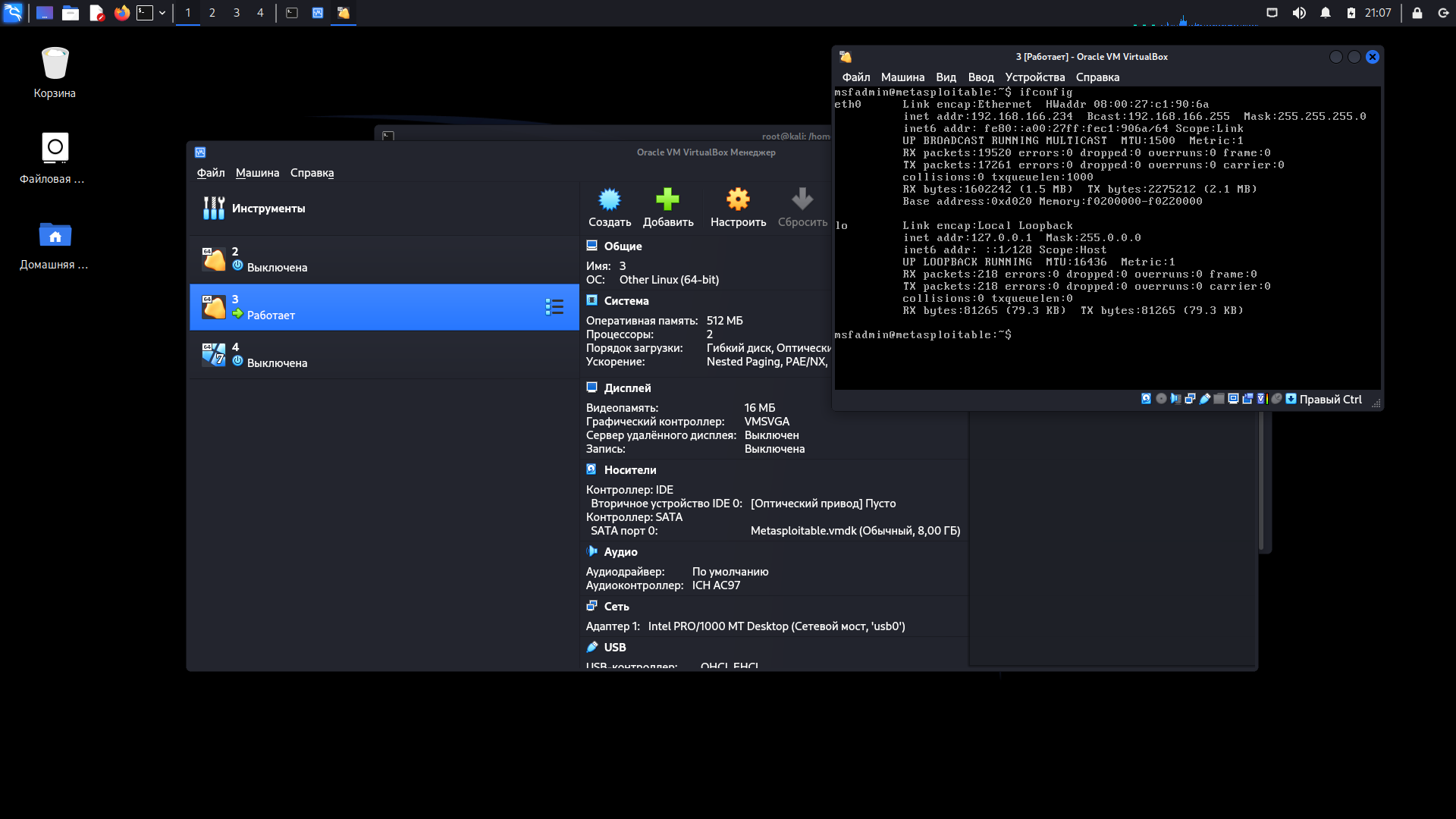Screen dimensions: 1456x819
Task: Open the list menu icon on VM 3 row
Action: (554, 307)
